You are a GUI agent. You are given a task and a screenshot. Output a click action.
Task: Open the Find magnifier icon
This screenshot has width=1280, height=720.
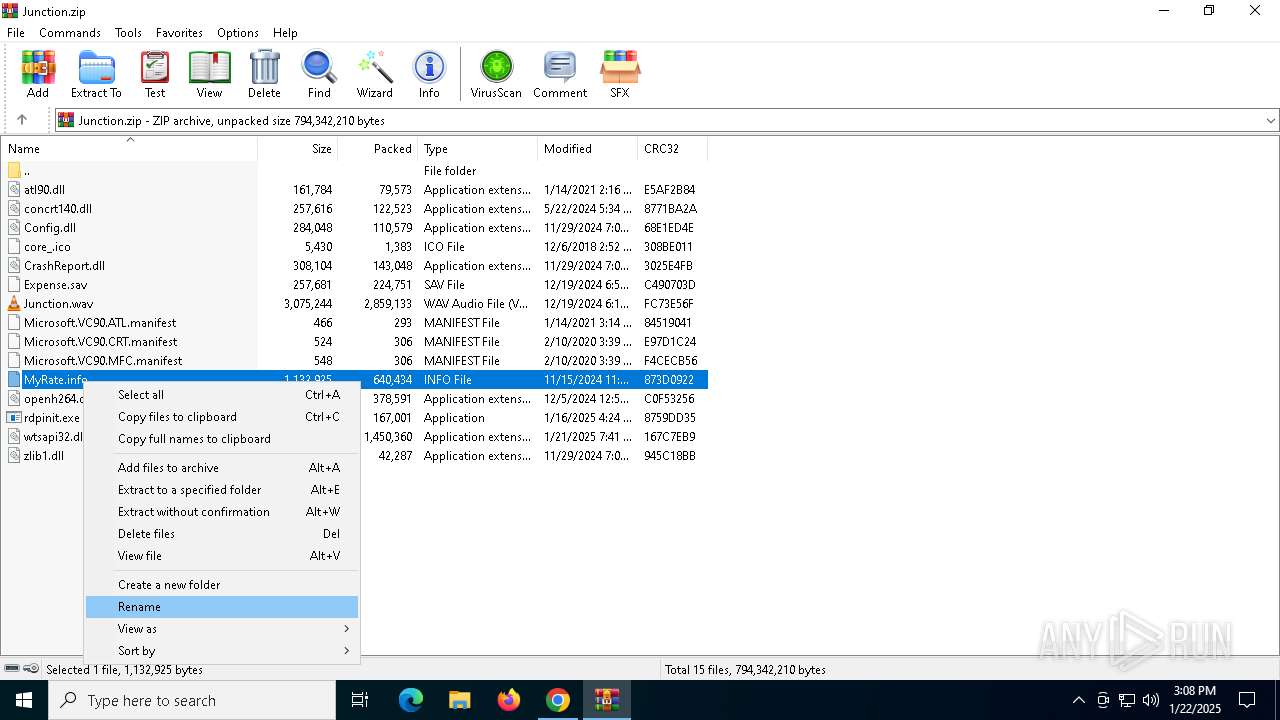tap(319, 75)
